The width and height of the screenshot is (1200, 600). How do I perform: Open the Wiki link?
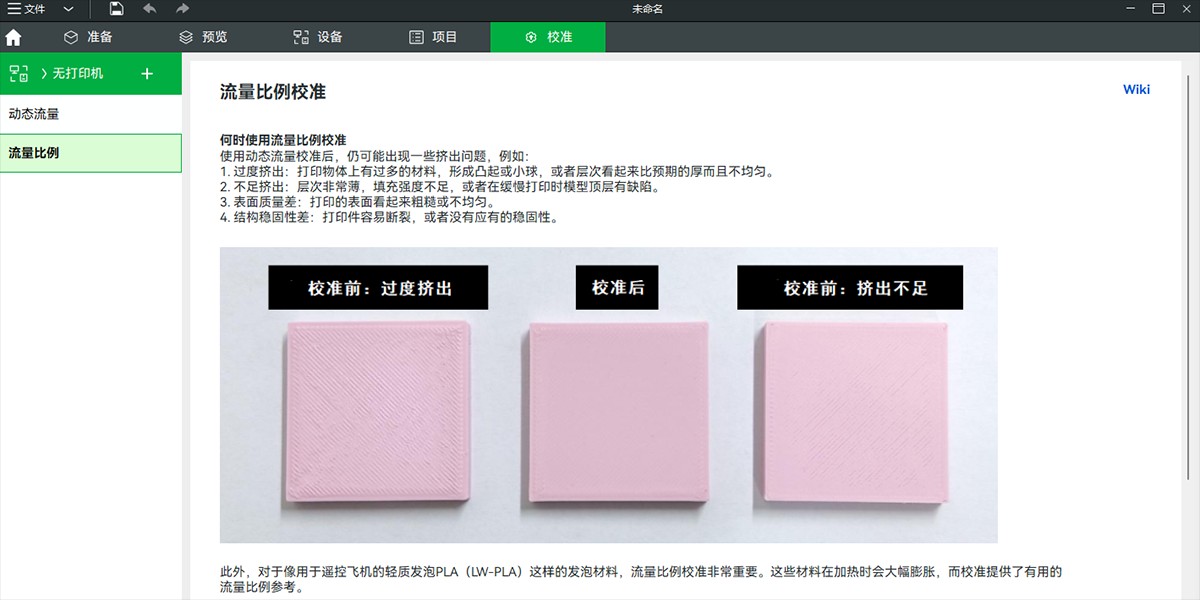coord(1136,89)
